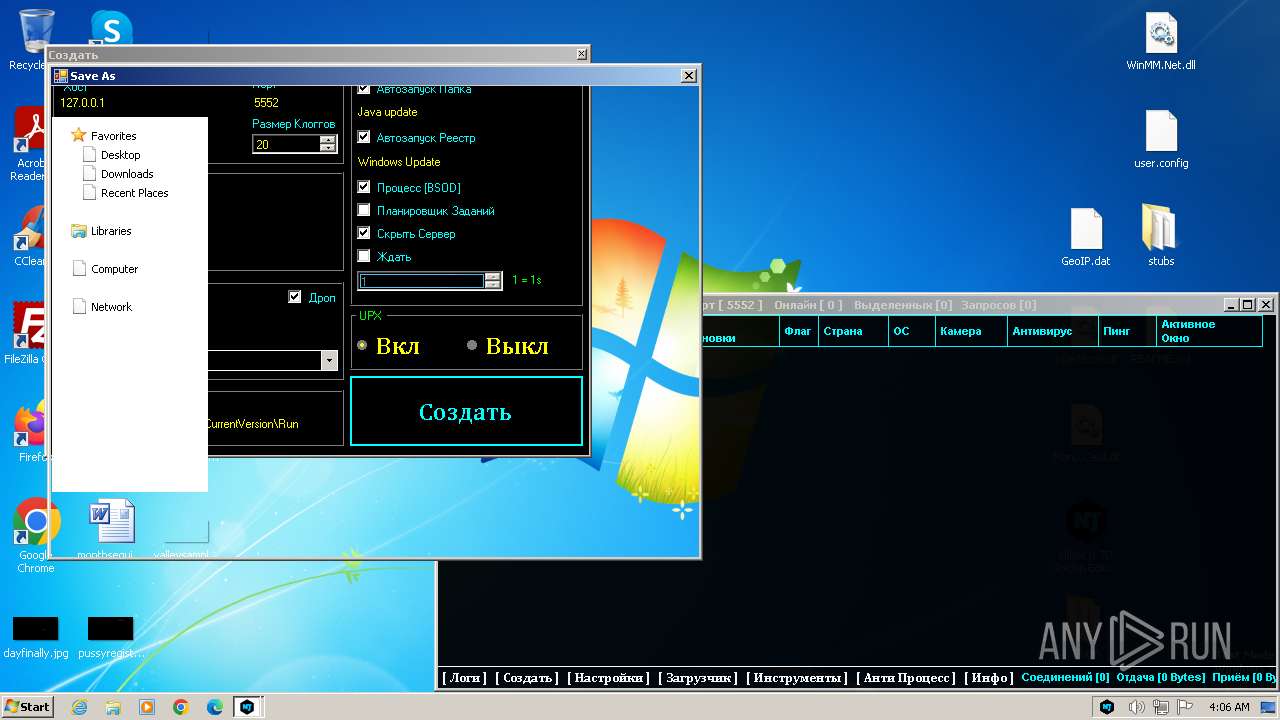This screenshot has width=1280, height=720.
Task: Open the [ Анти Процесс ] menu
Action: click(907, 678)
